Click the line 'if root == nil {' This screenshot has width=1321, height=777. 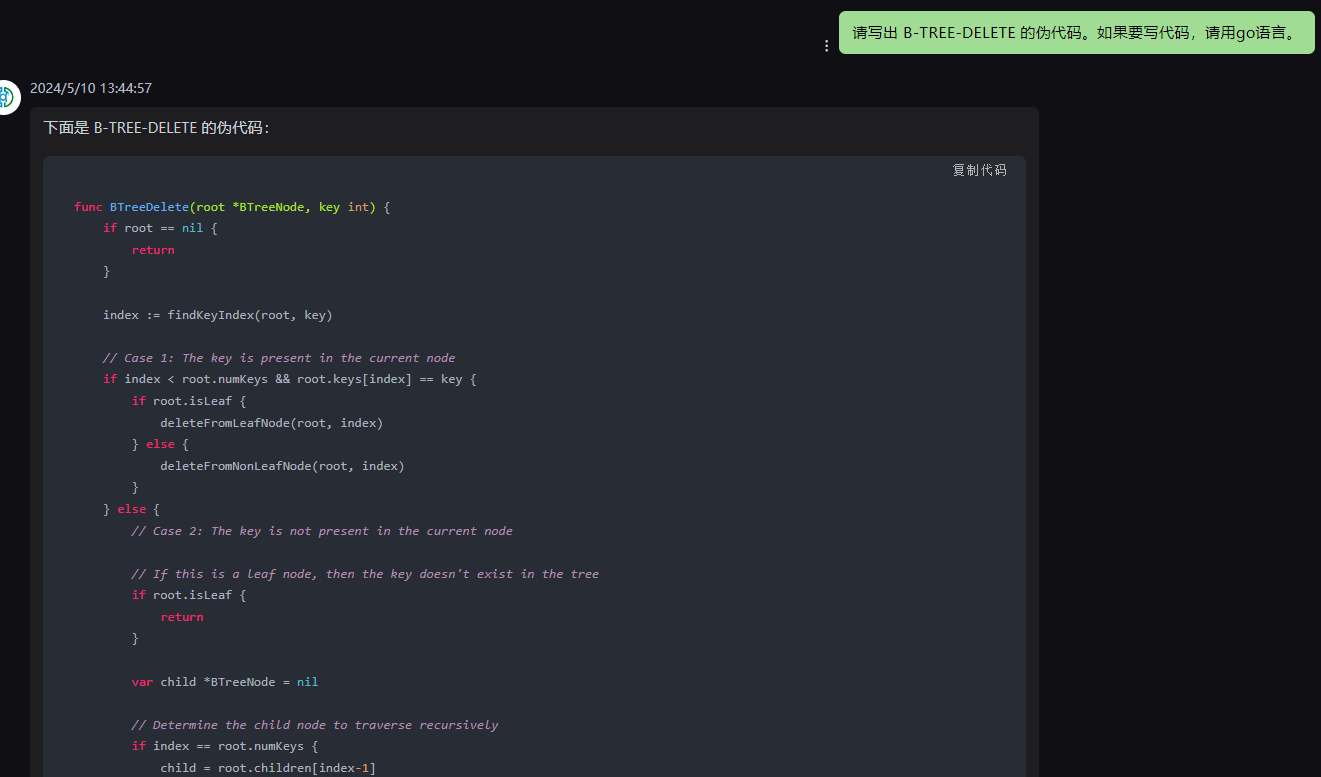tap(160, 228)
